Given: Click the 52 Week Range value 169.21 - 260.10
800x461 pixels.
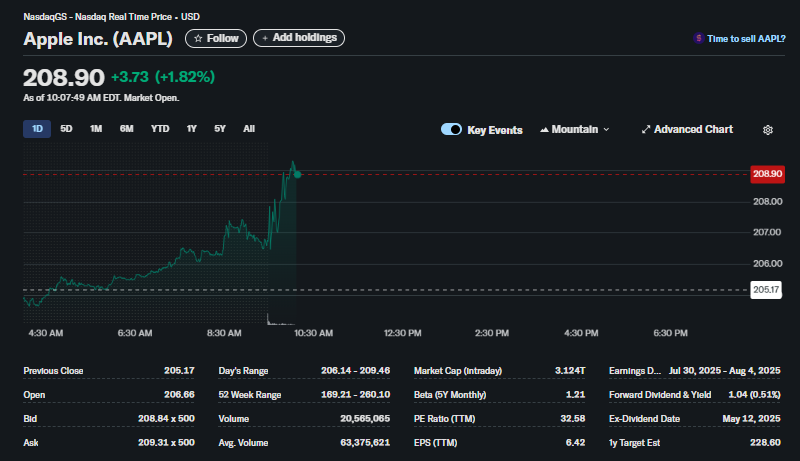Looking at the screenshot, I should pyautogui.click(x=355, y=395).
